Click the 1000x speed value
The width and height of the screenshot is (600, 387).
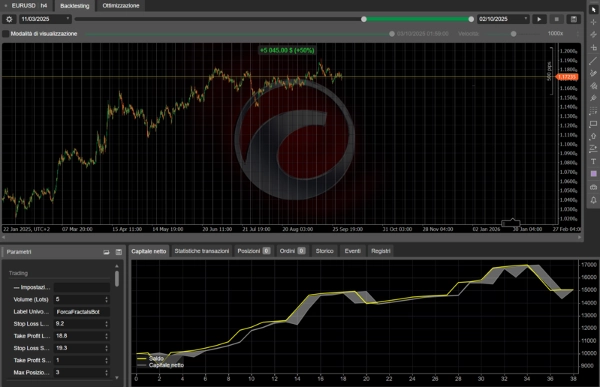coord(555,34)
